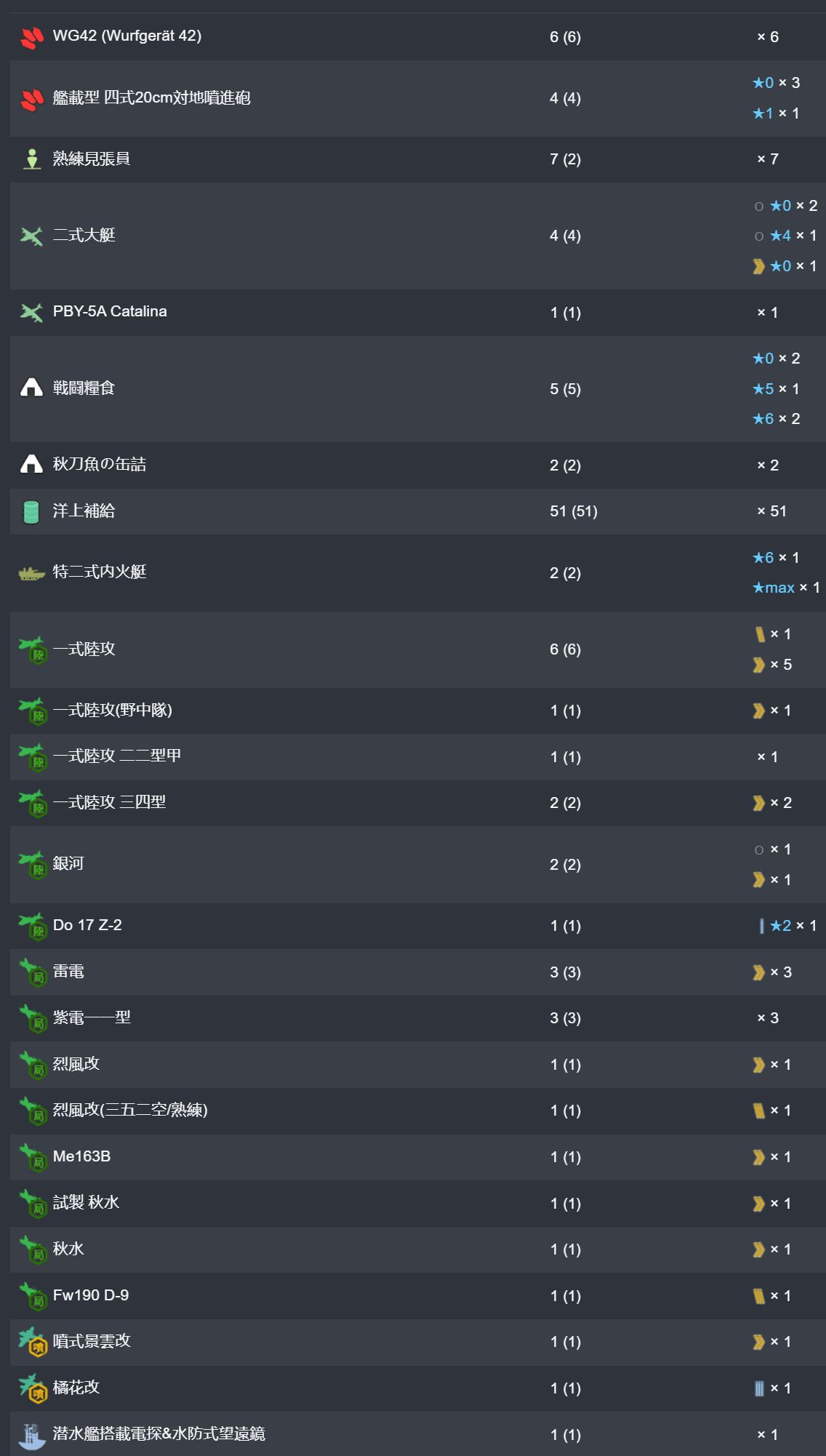The image size is (826, 1456).
Task: Click the 洋上補給 count 51 (51)
Action: coord(573,511)
